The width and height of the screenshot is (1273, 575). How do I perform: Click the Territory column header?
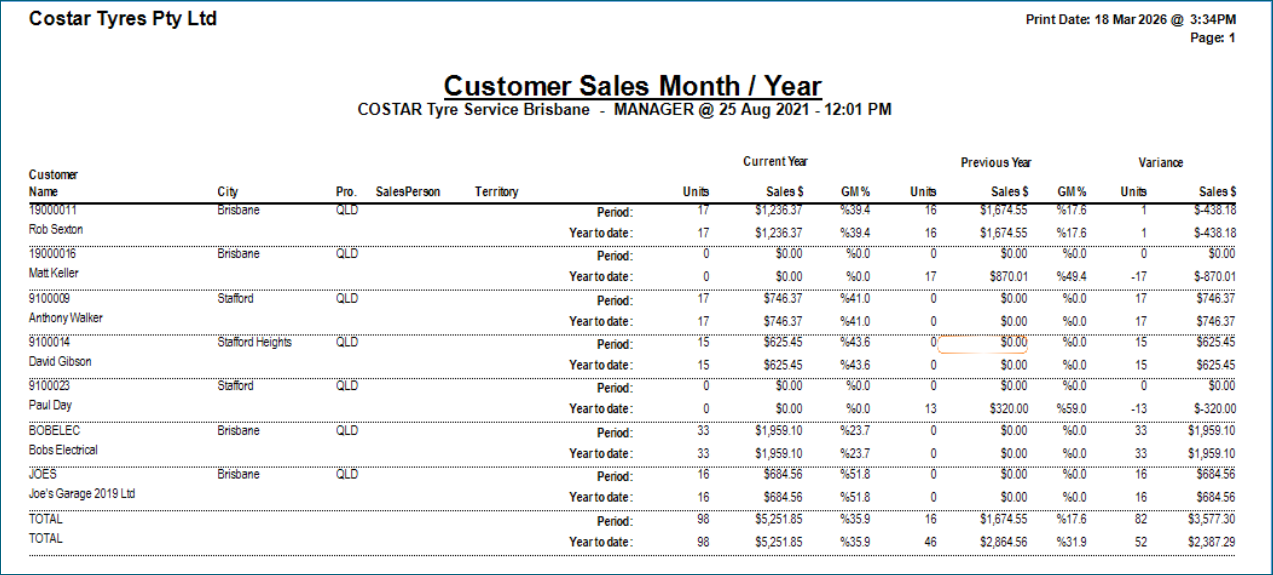tap(496, 192)
